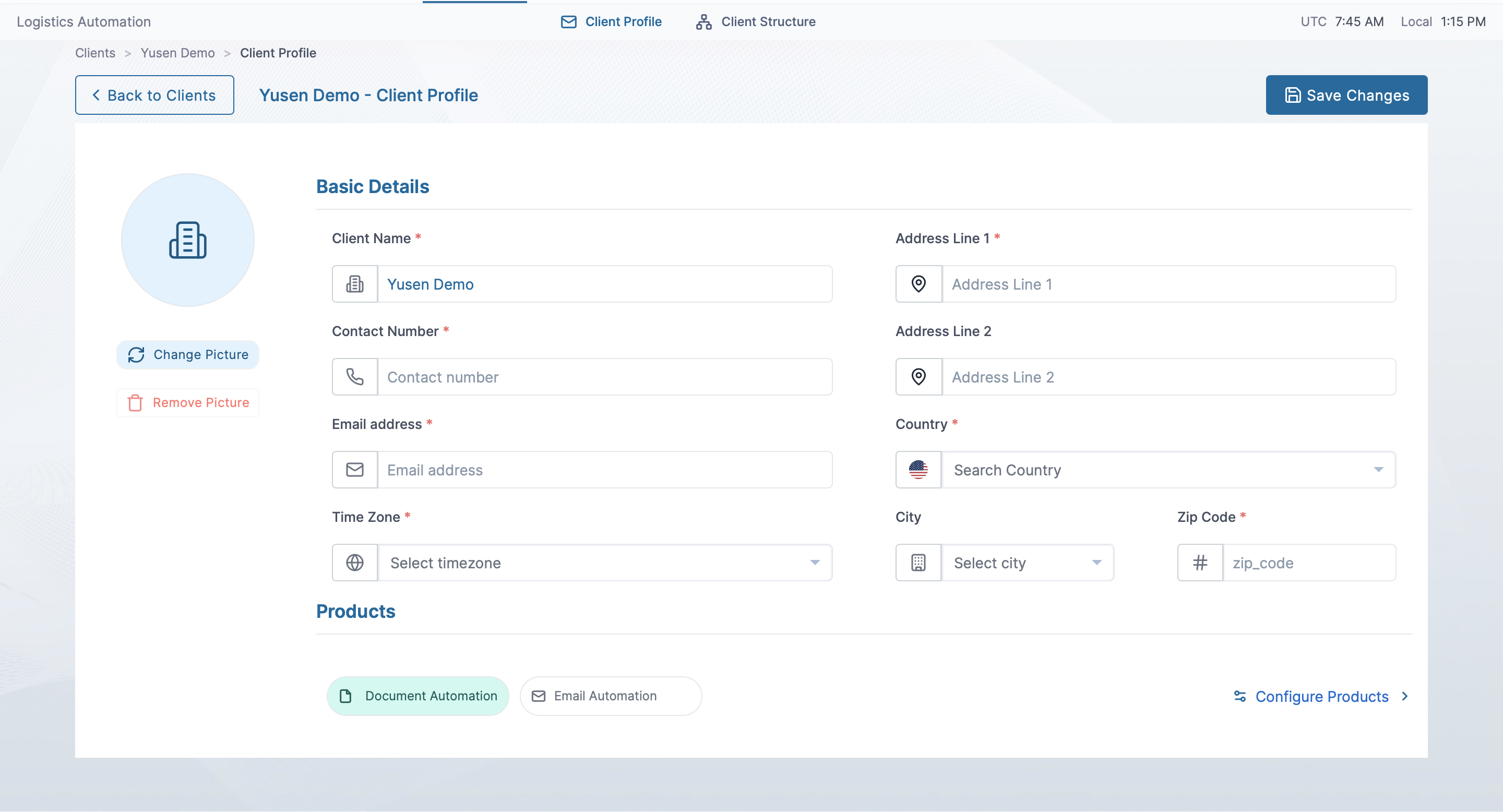Viewport: 1503px width, 812px height.
Task: Open the Select timezone dropdown
Action: [604, 563]
